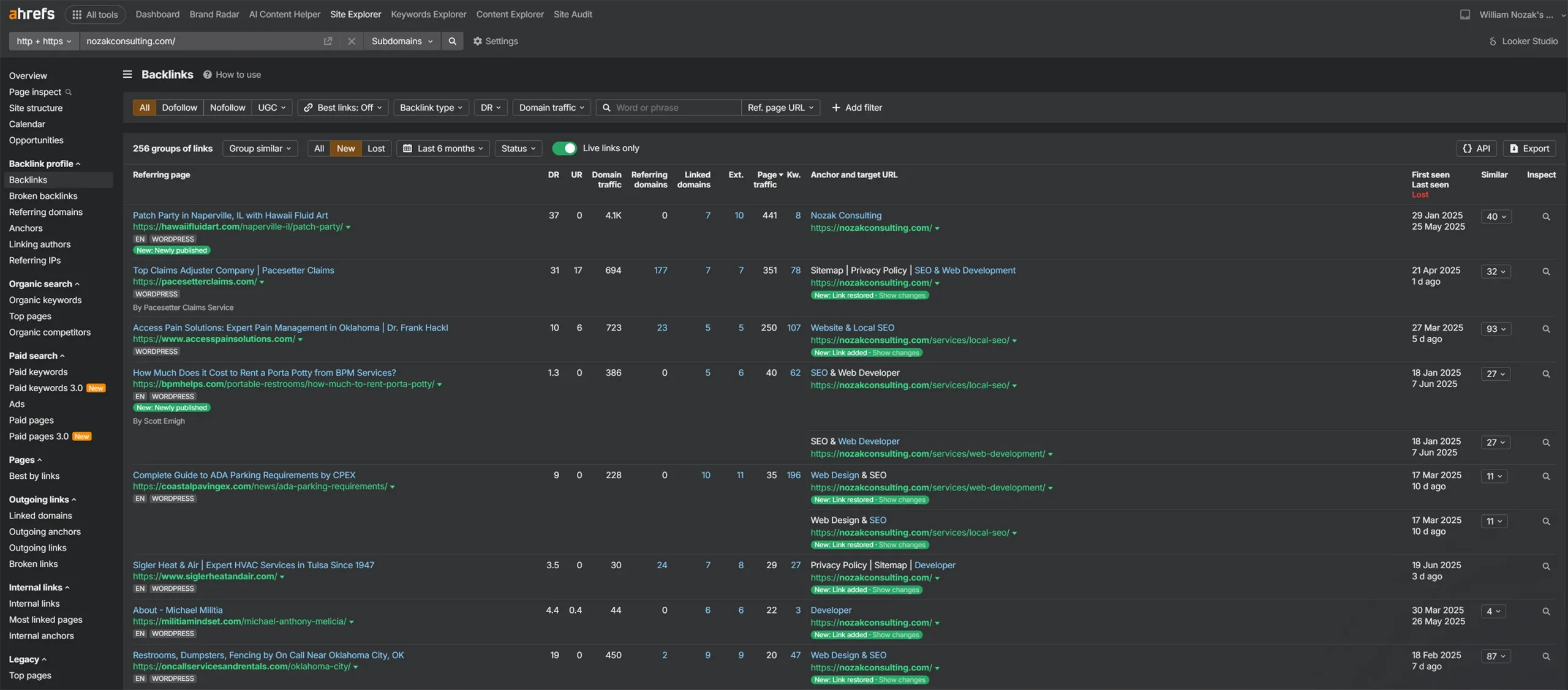The height and width of the screenshot is (690, 1568).
Task: Select the New links segment
Action: tap(345, 148)
